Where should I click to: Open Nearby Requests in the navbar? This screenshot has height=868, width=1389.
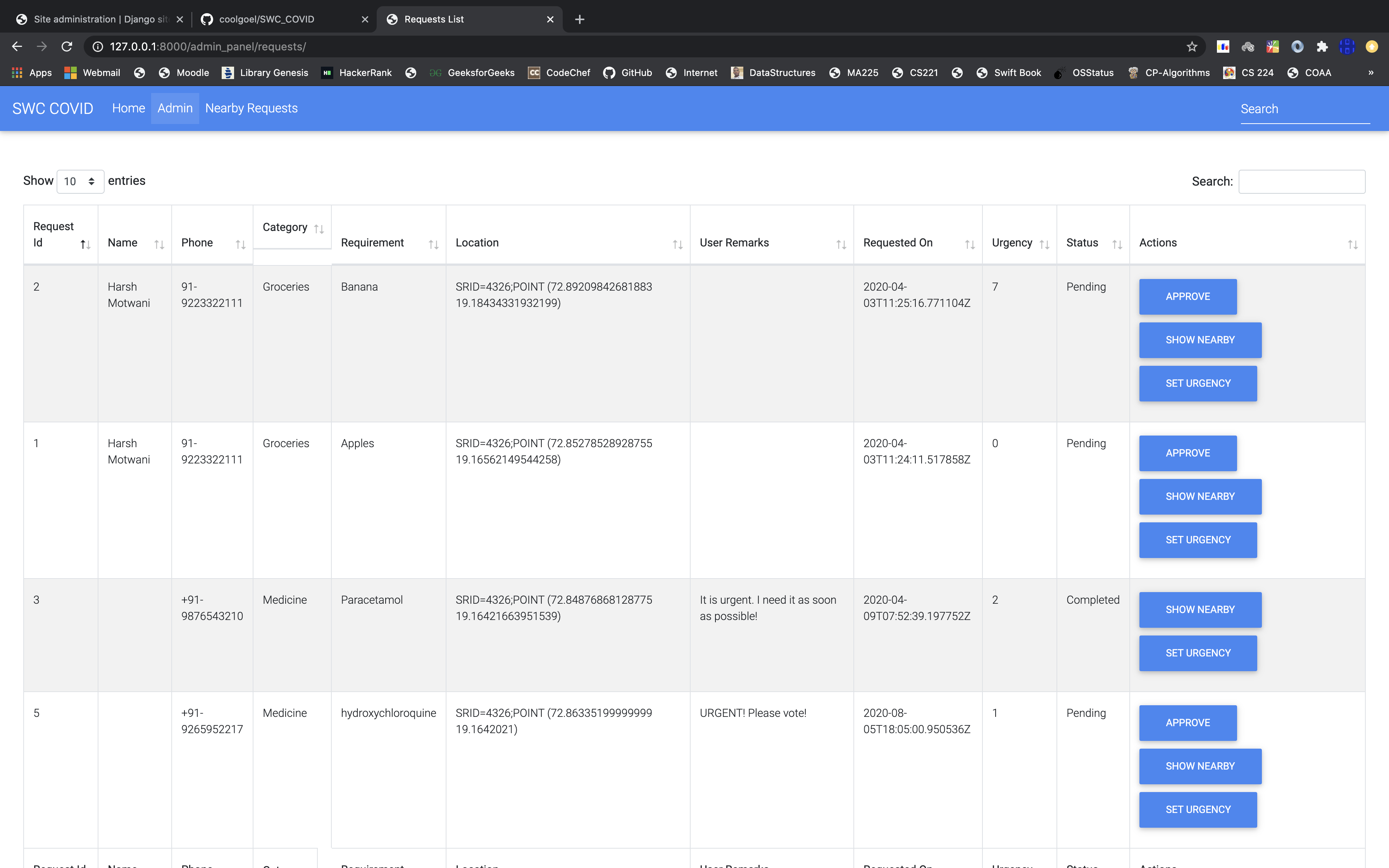(x=251, y=108)
